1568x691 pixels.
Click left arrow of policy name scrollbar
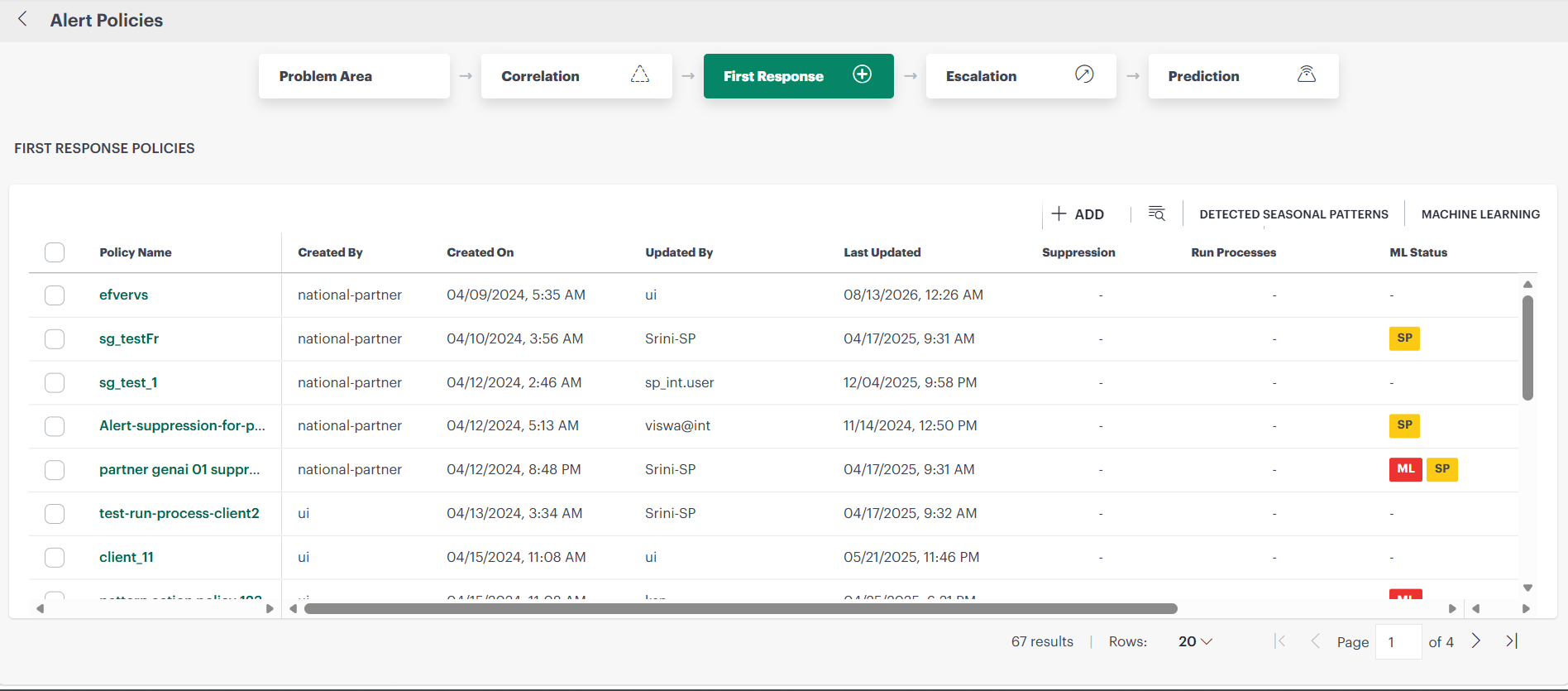(x=40, y=608)
